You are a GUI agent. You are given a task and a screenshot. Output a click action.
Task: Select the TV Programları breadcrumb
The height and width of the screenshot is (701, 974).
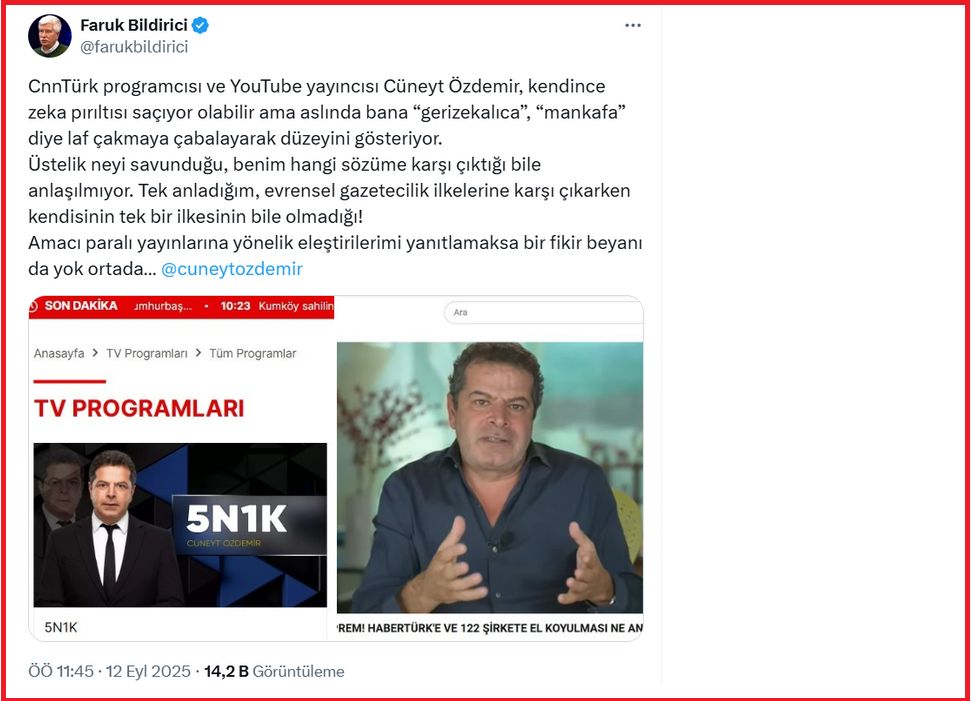(147, 353)
